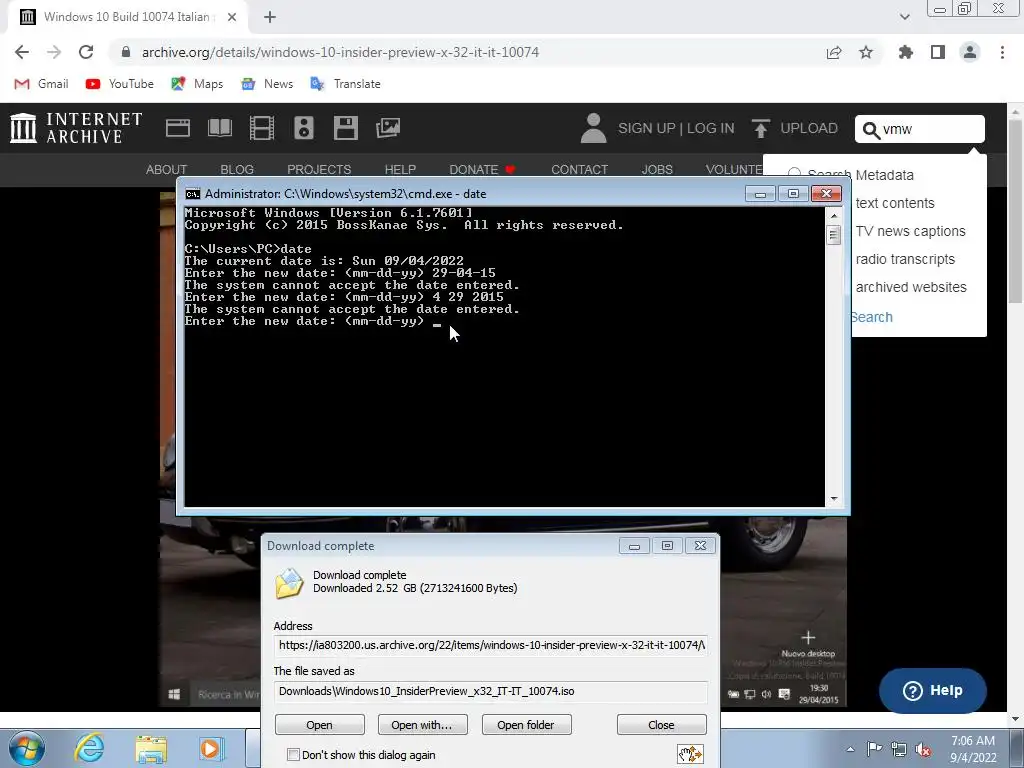This screenshot has height=768, width=1024.
Task: Click the network tray icon
Action: (899, 750)
